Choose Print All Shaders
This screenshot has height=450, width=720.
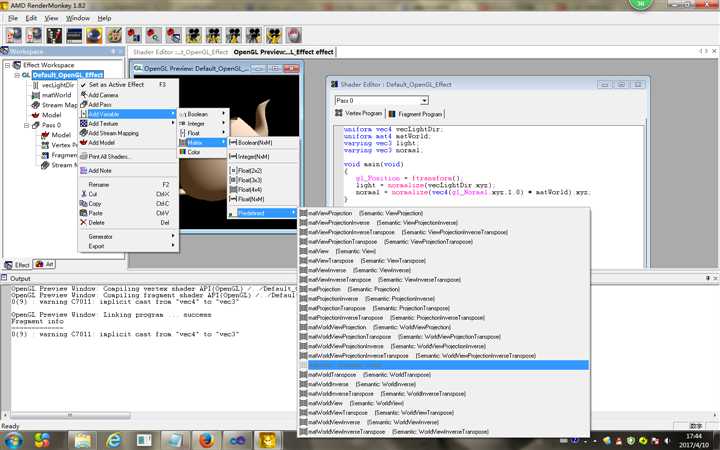pos(128,156)
